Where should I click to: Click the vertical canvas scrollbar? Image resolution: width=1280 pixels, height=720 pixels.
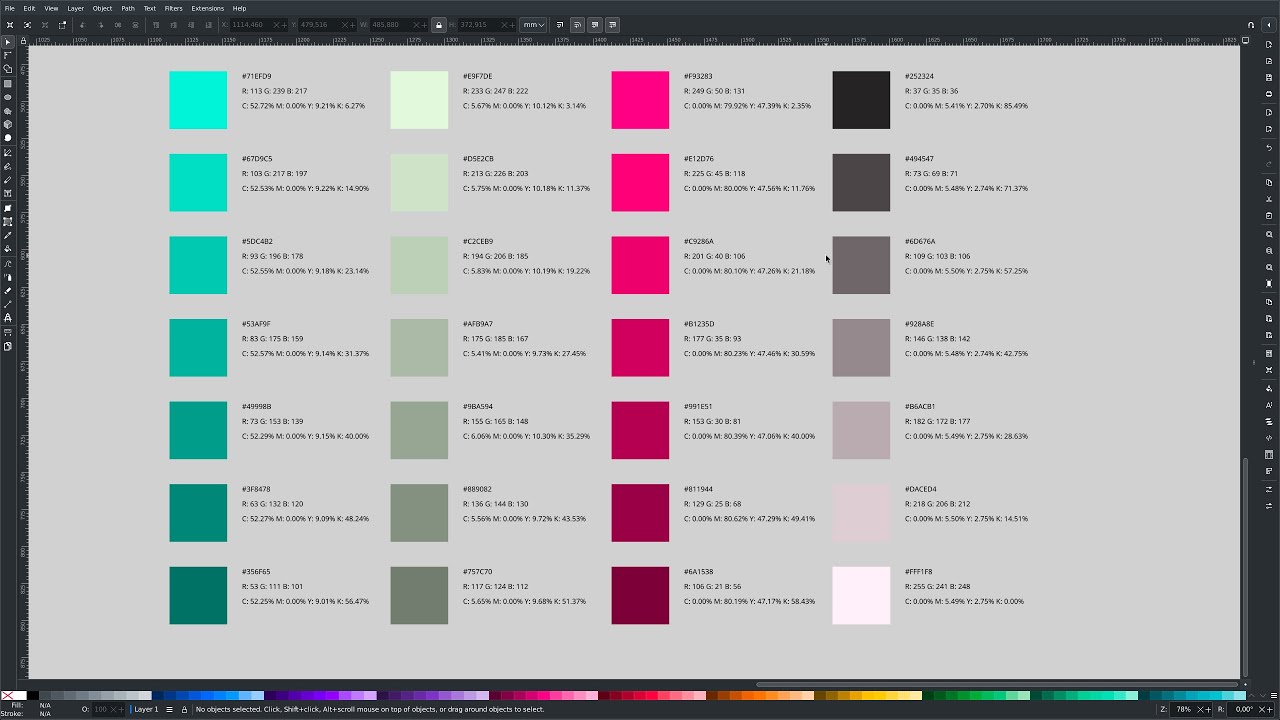point(1245,567)
